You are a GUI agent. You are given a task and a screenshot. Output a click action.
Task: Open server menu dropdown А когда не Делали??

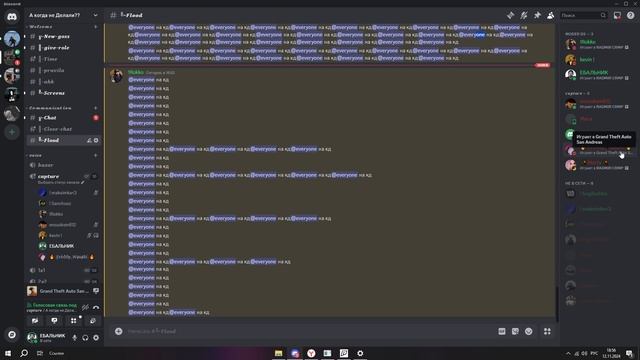click(x=63, y=15)
